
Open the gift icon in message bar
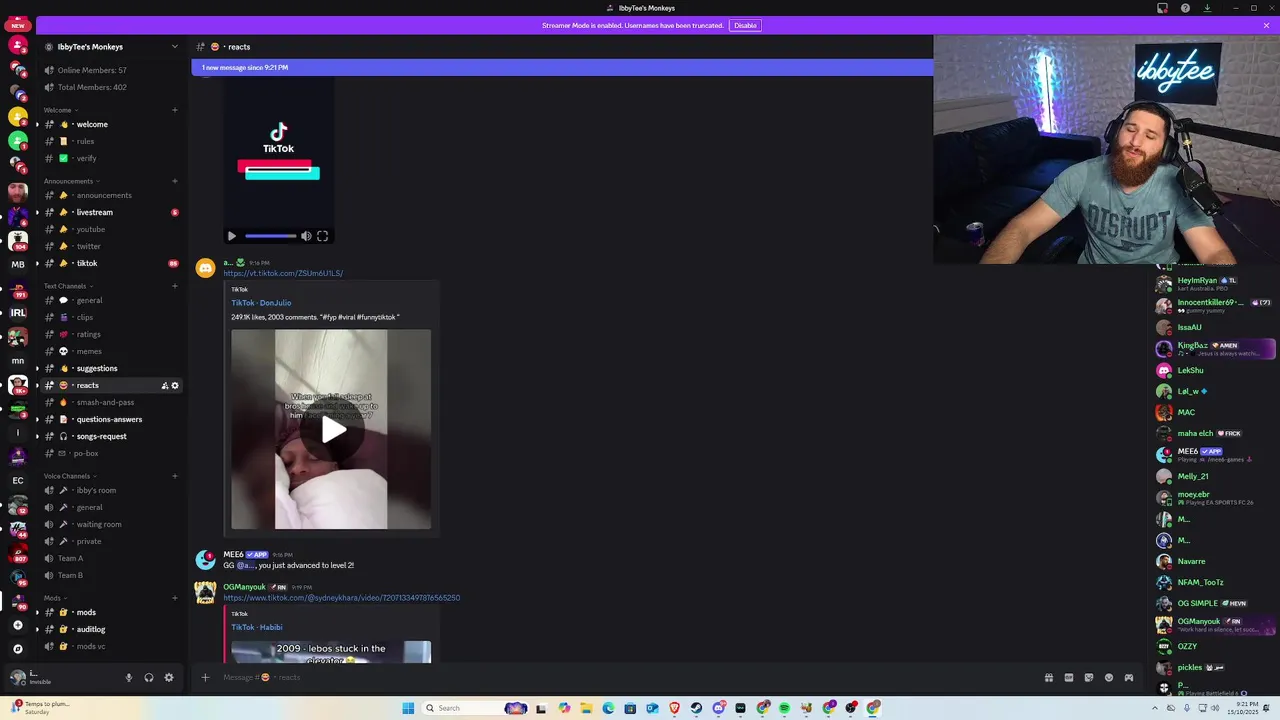click(1049, 678)
